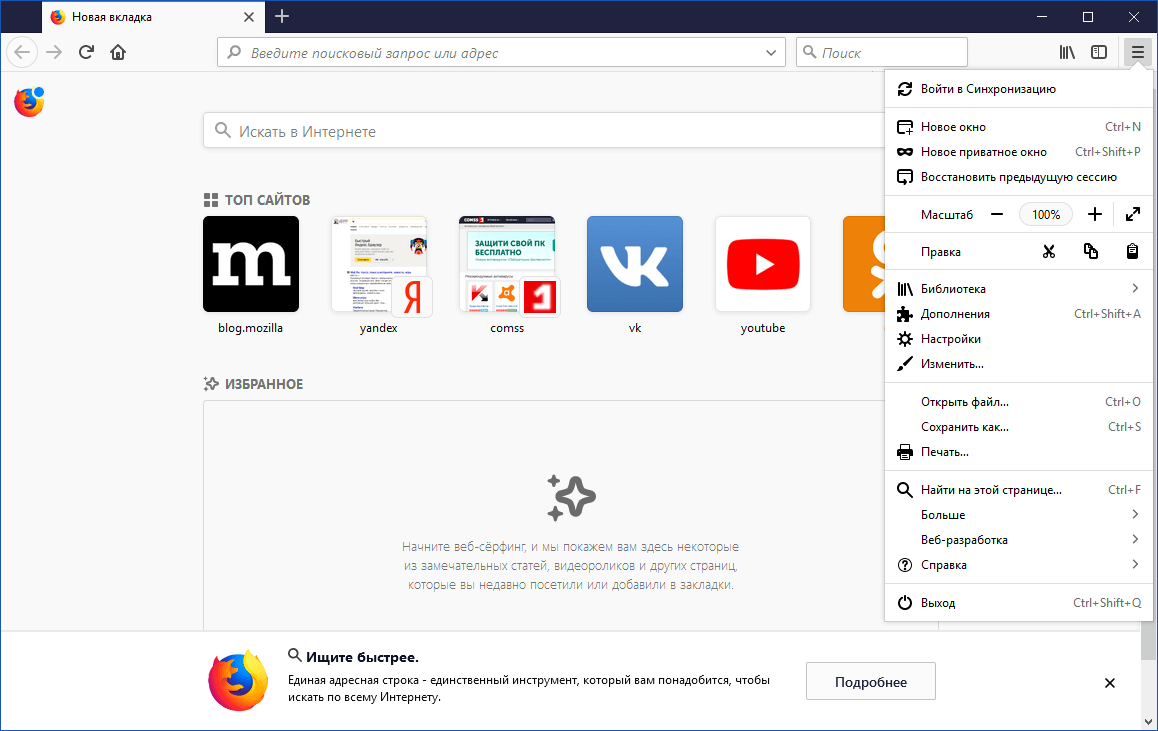Viewport: 1158px width, 731px height.
Task: Expand the Библиотека submenu
Action: pyautogui.click(x=957, y=288)
